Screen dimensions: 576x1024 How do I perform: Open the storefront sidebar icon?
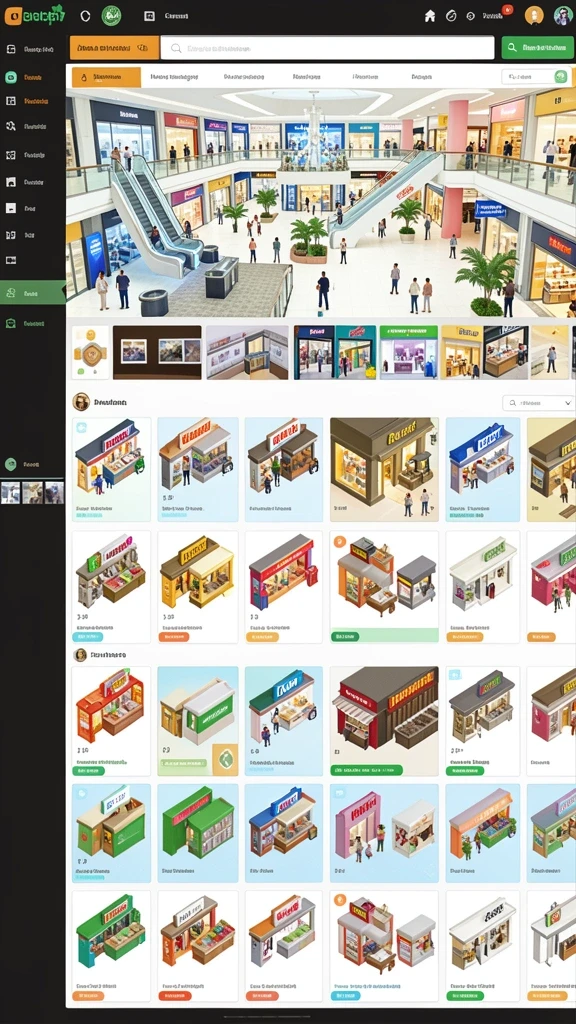pyautogui.click(x=10, y=182)
